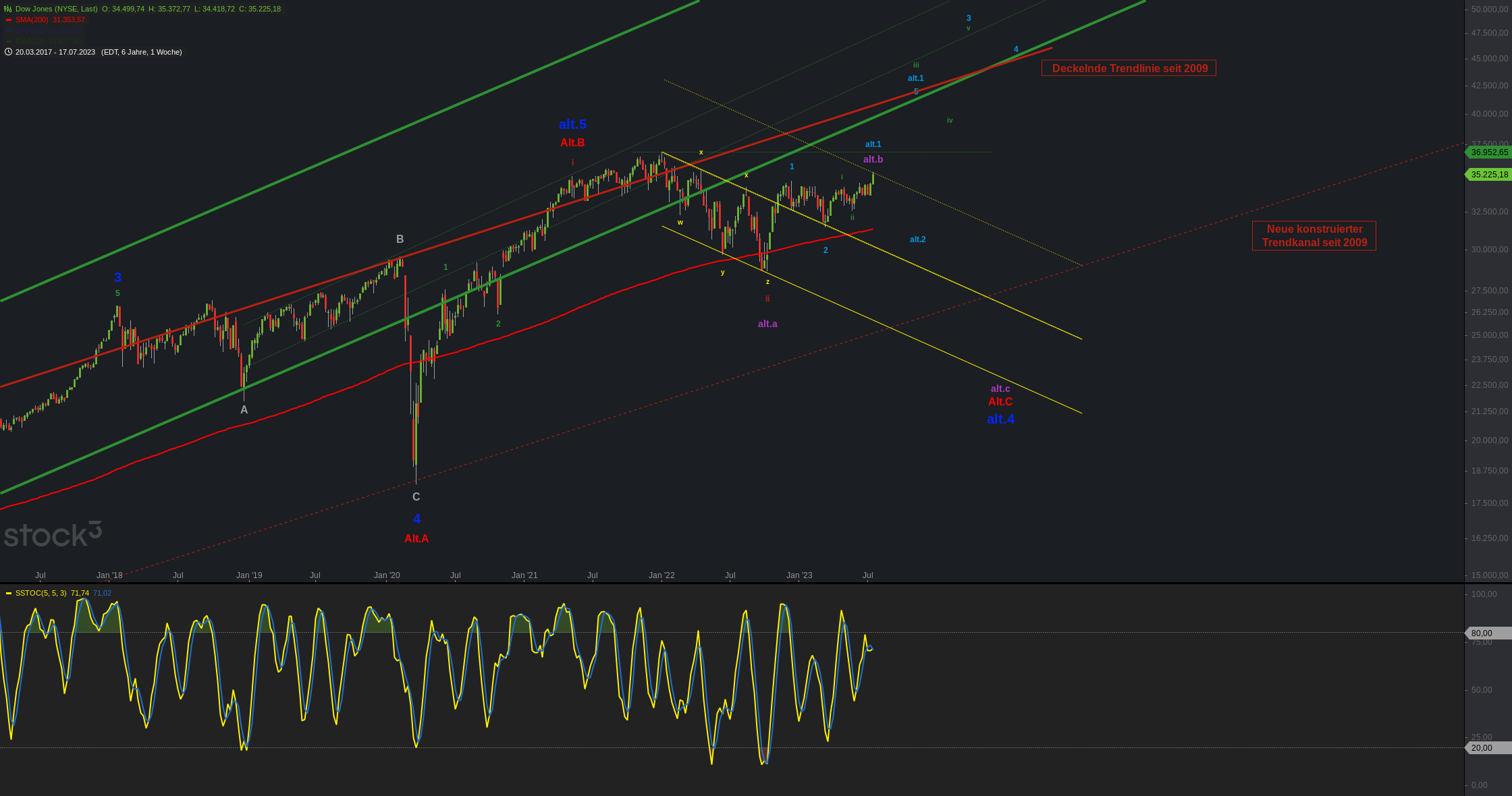Select the 'Neue konstruierter Trendkanal seit 2009' annotation box
This screenshot has width=1512, height=796.
click(x=1314, y=236)
